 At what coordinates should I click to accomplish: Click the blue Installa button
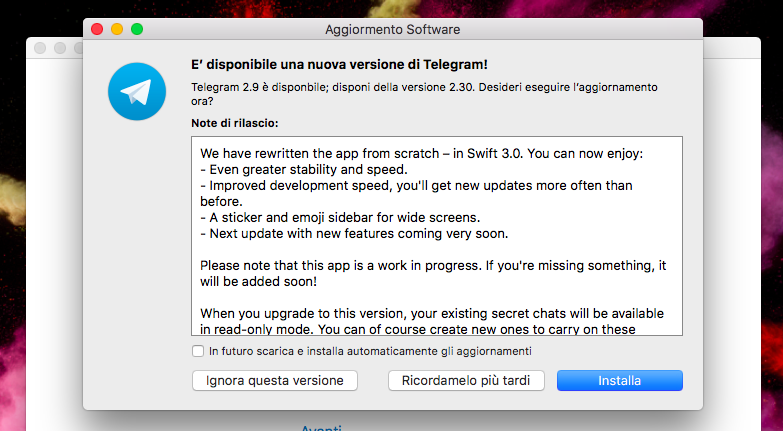620,381
